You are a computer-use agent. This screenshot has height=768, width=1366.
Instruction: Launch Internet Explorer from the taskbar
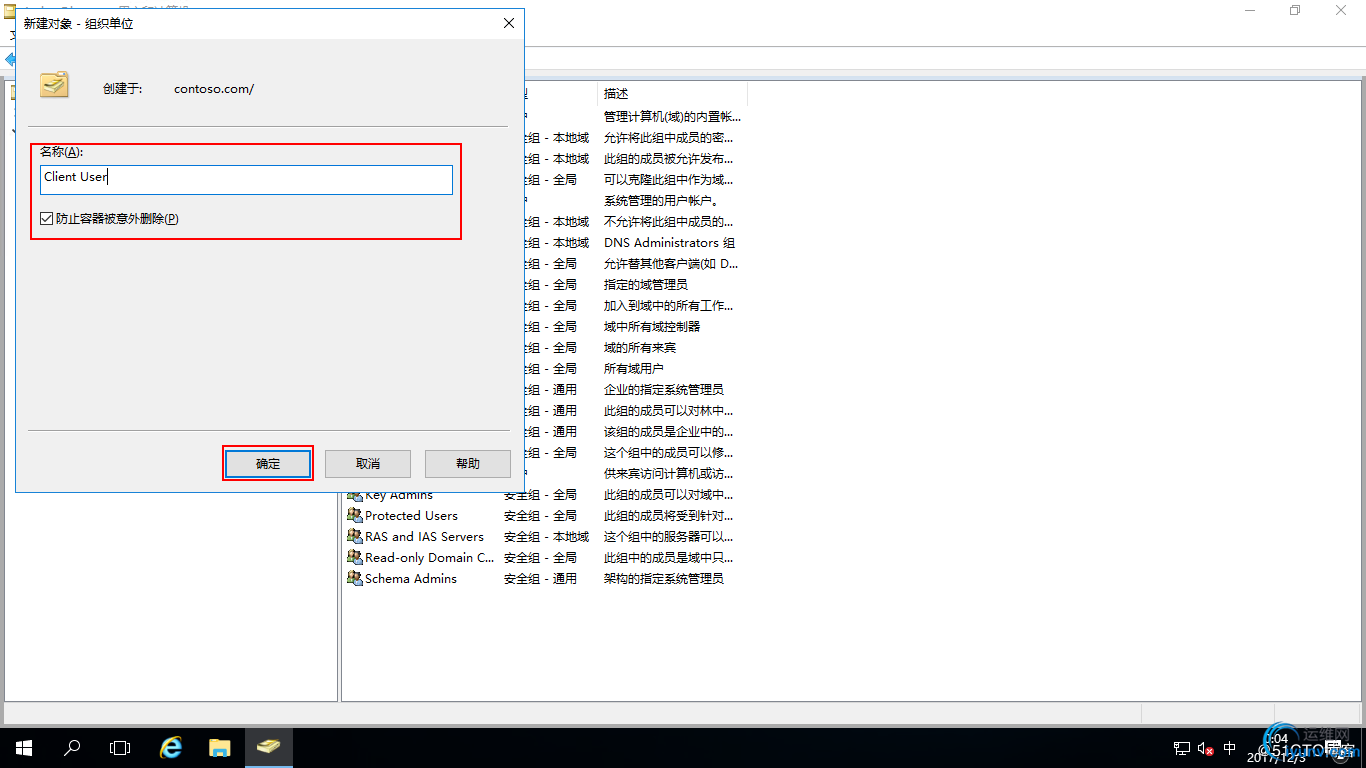(x=171, y=747)
